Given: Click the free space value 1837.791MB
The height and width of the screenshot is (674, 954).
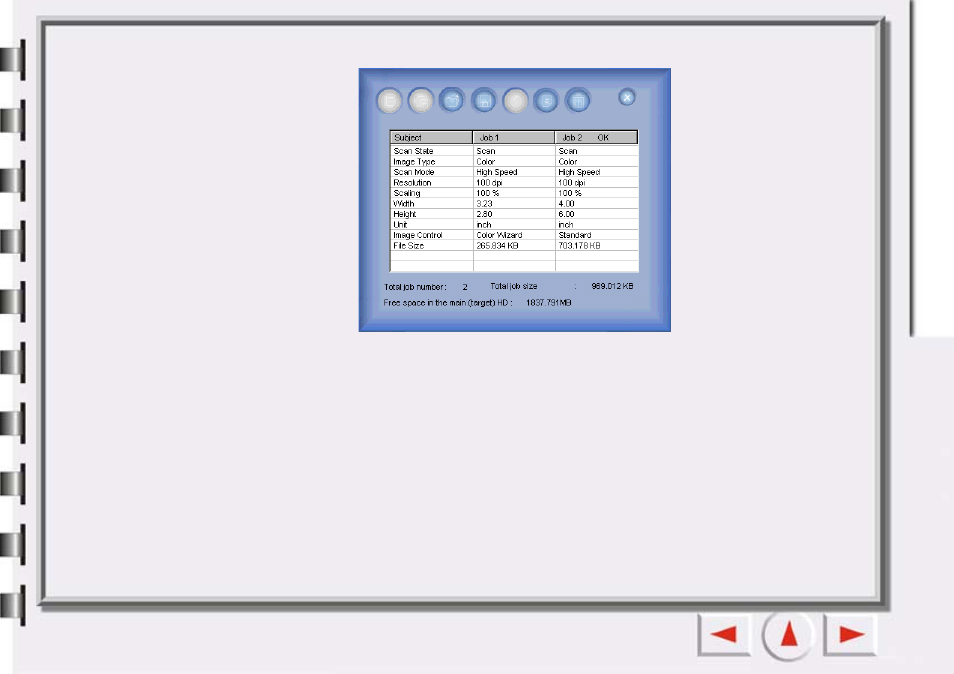Looking at the screenshot, I should [x=549, y=302].
